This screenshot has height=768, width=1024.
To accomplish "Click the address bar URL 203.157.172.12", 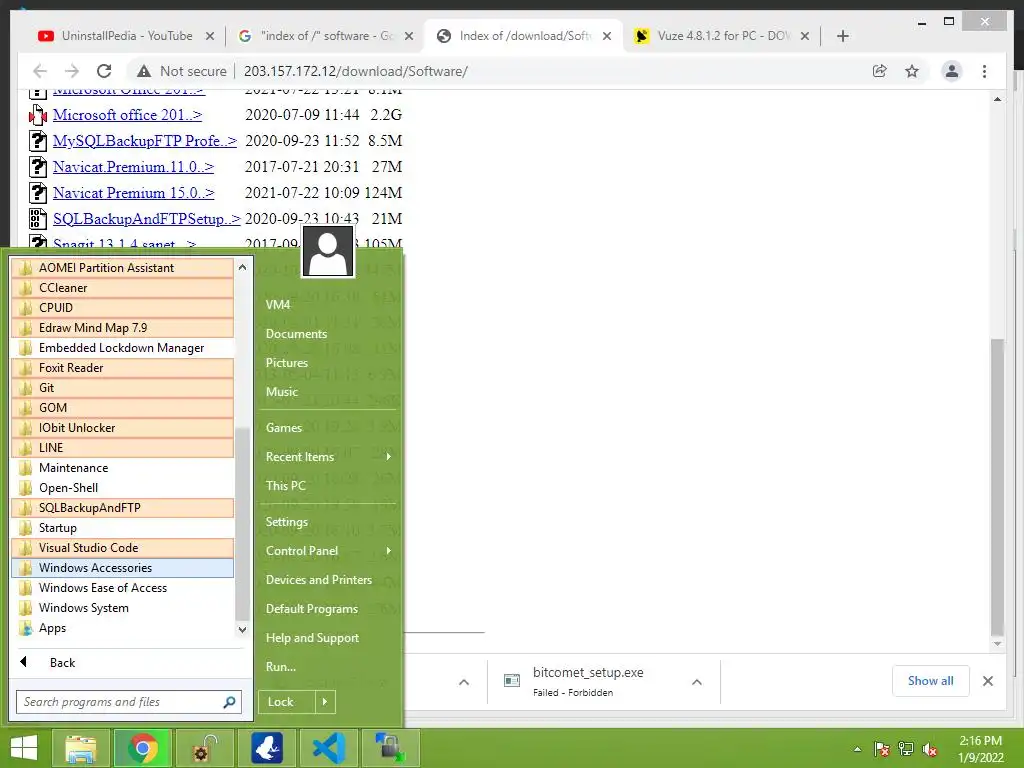I will coord(356,71).
